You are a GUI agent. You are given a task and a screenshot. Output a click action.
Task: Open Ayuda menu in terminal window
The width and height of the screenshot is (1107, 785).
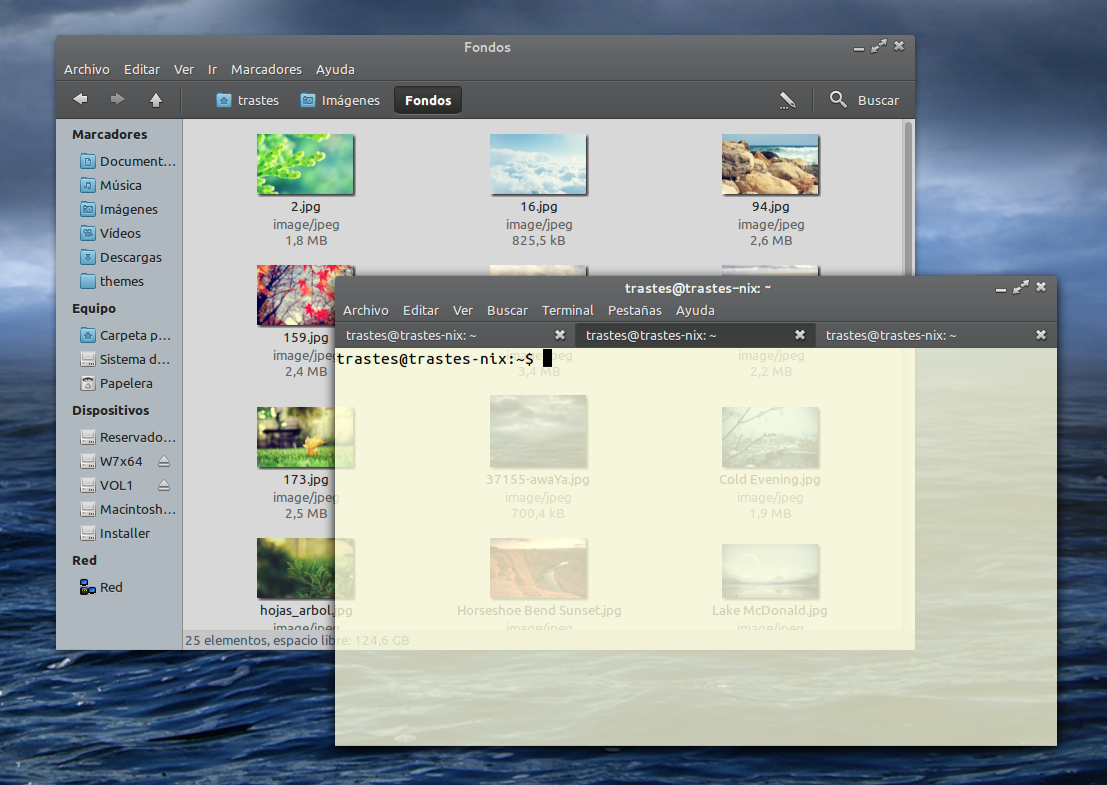point(695,310)
